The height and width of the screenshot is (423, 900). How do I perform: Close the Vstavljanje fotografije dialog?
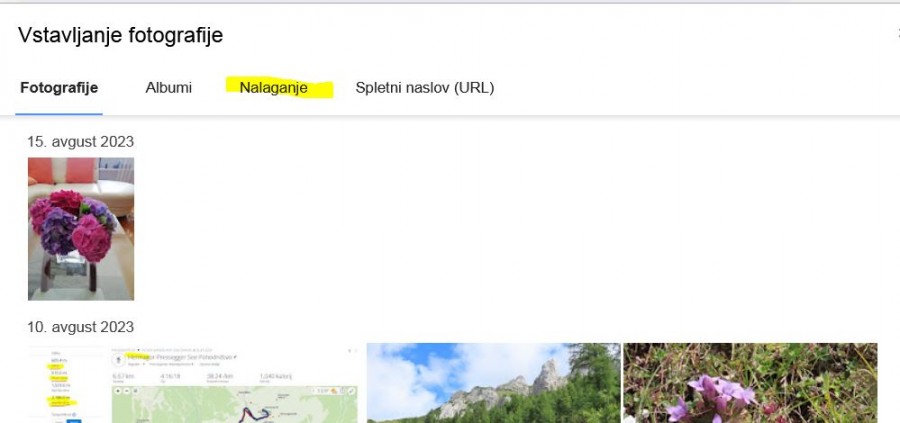coord(896,35)
